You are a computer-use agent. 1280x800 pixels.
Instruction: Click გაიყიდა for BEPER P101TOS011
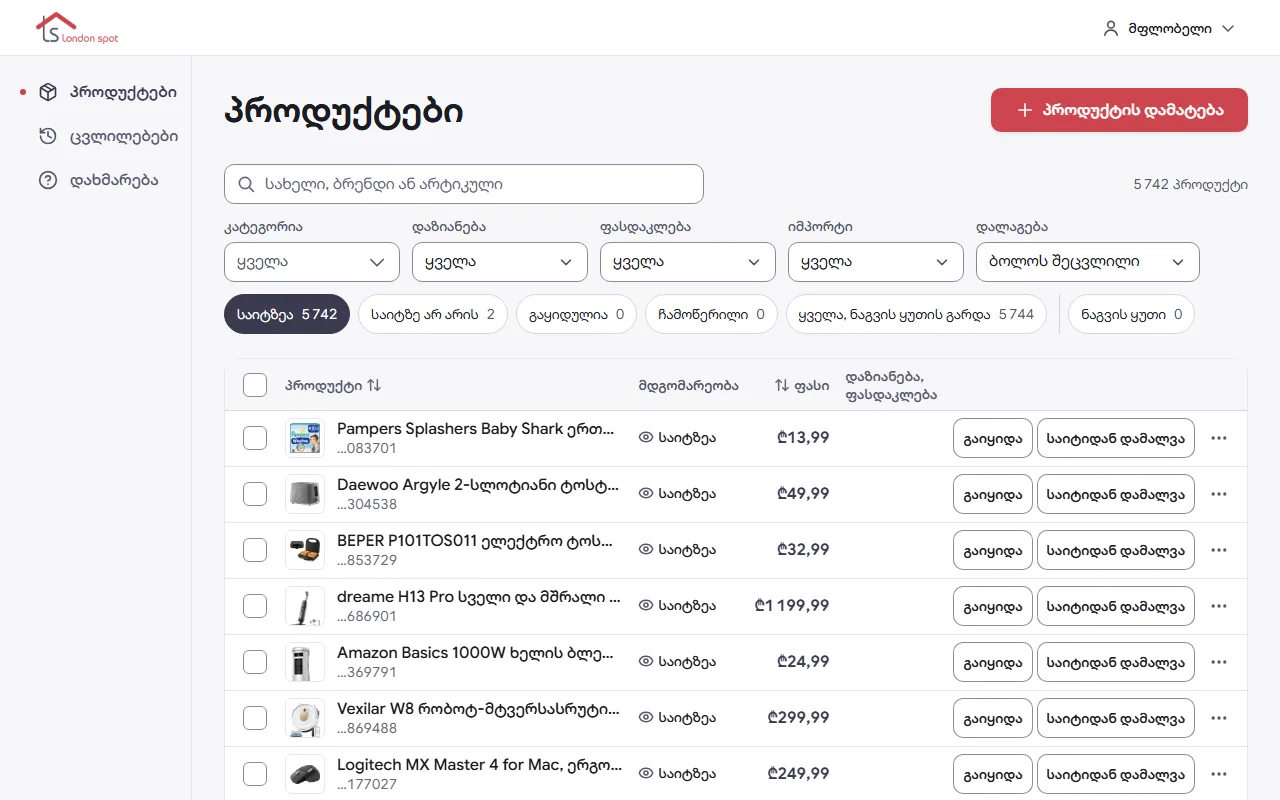993,550
